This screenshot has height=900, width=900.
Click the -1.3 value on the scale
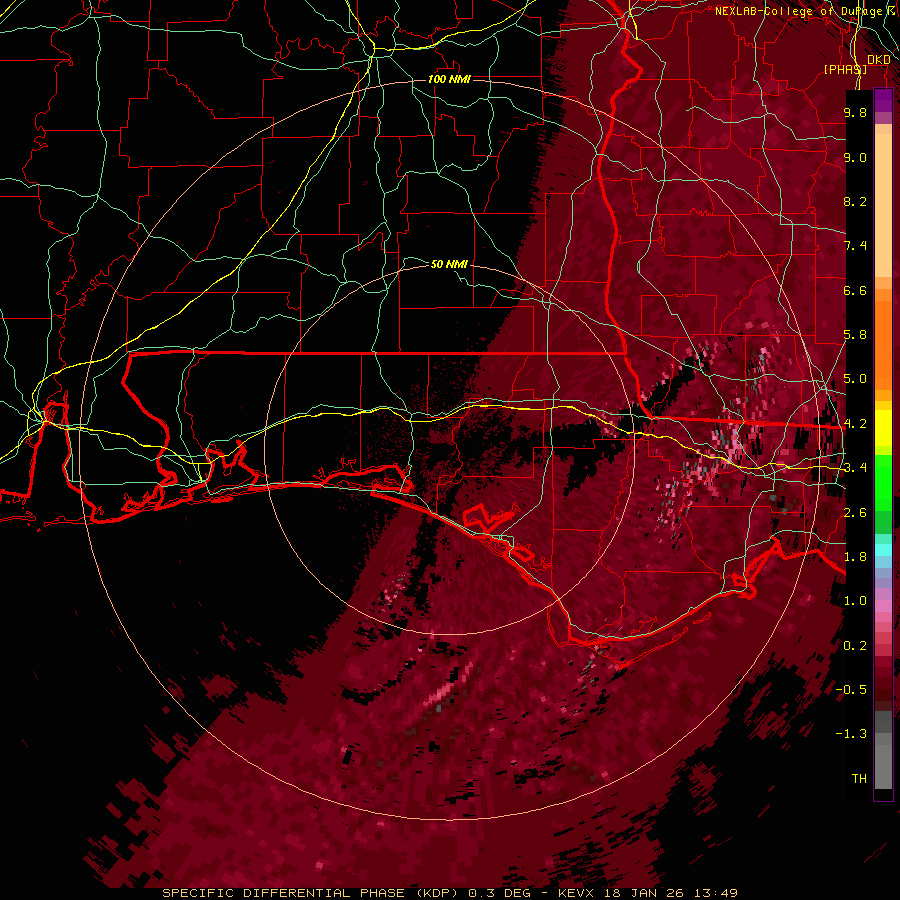click(851, 734)
